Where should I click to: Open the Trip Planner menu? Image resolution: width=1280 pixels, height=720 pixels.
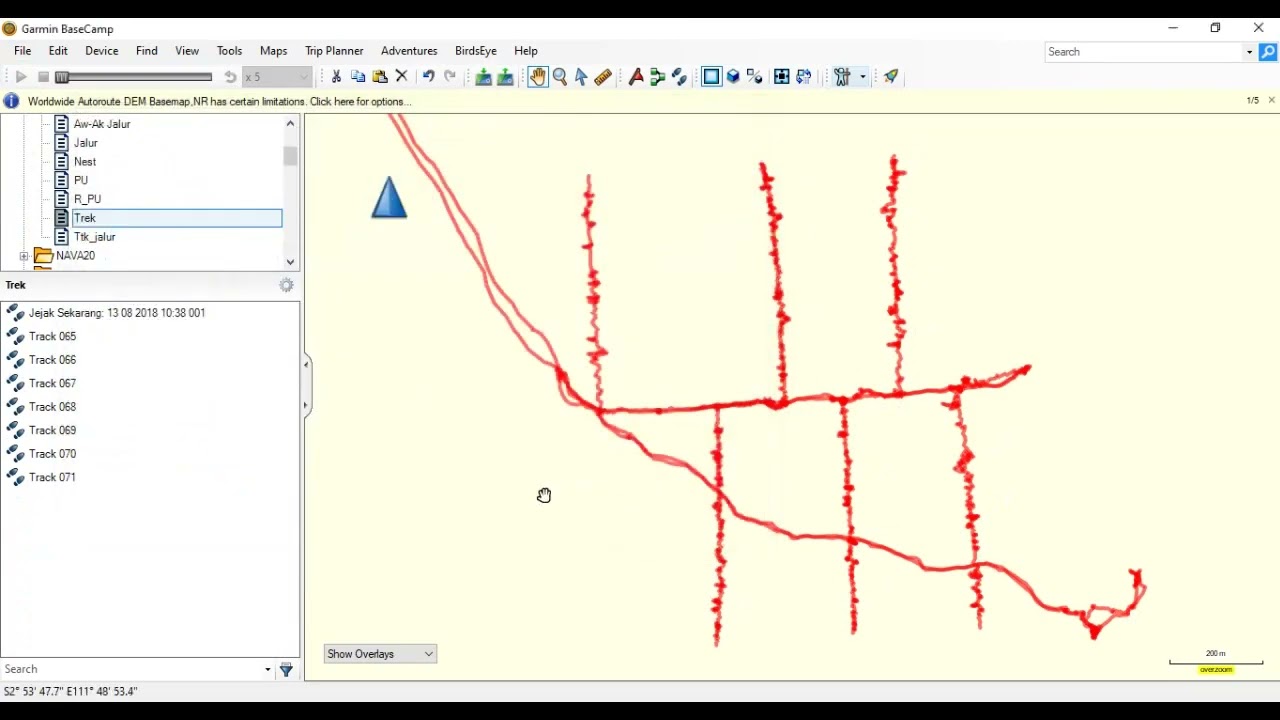point(334,51)
